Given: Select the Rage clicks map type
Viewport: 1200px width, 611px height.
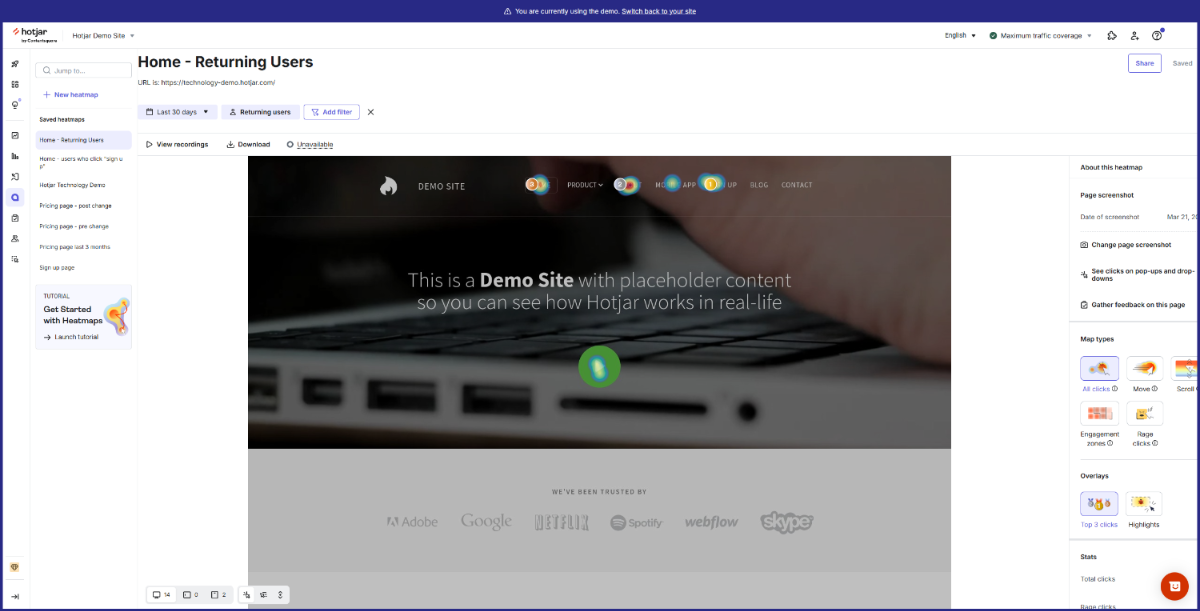Looking at the screenshot, I should [1145, 414].
